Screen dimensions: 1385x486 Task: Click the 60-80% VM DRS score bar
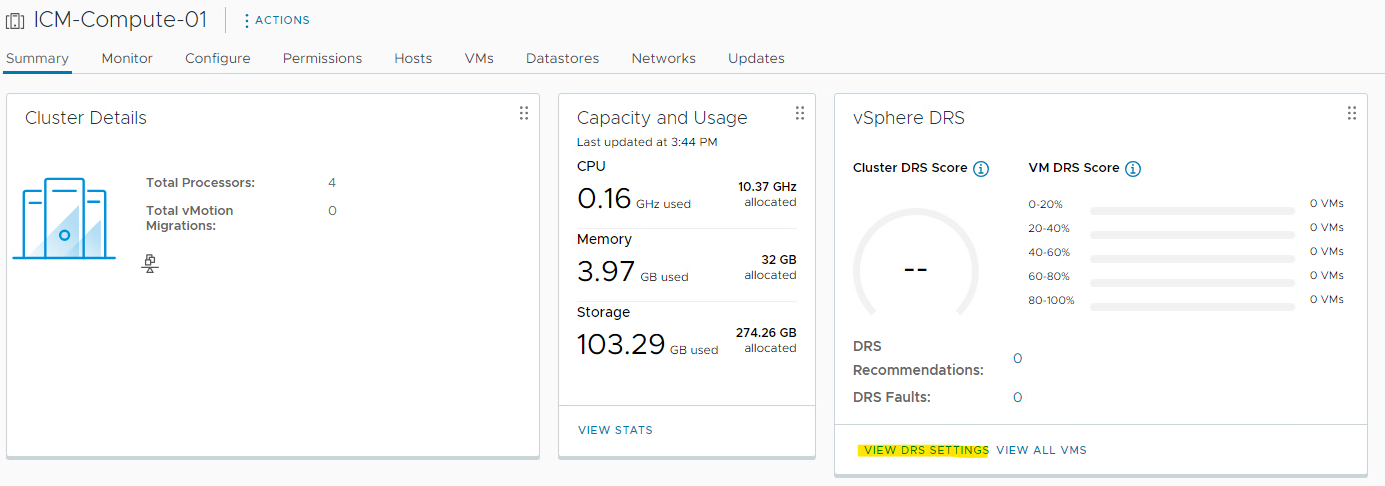pyautogui.click(x=1192, y=283)
